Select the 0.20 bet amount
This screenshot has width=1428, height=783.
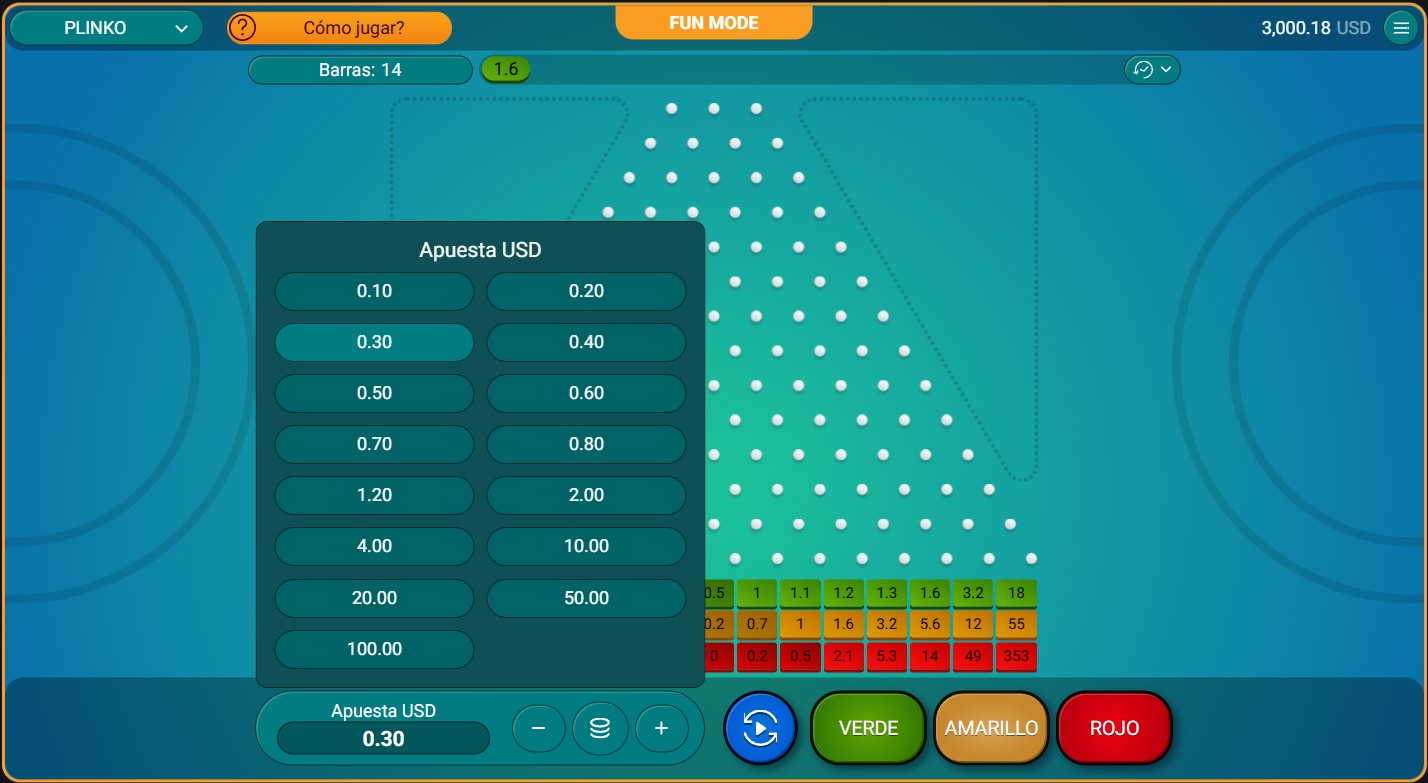point(586,291)
